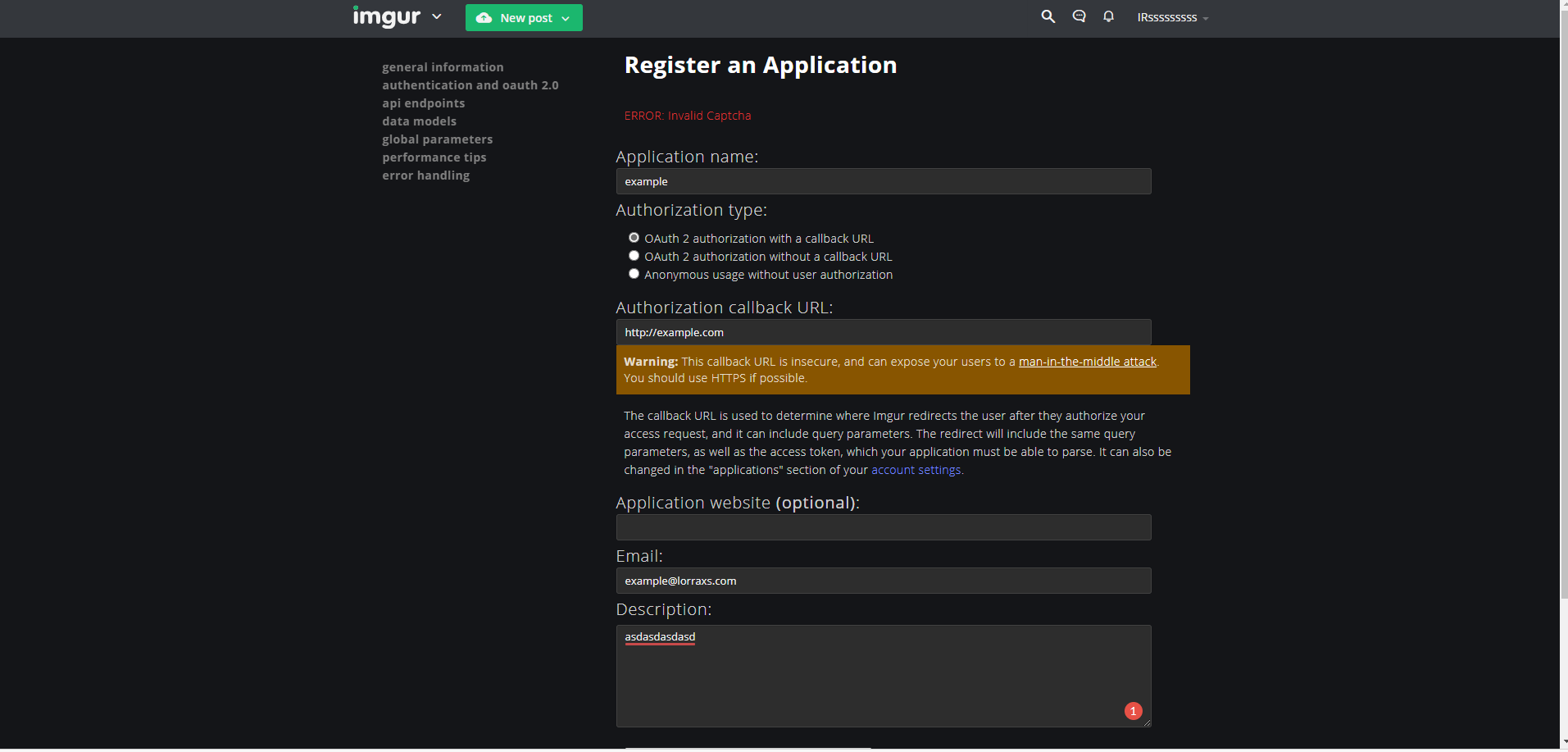
Task: Focus the Authorization callback URL field
Action: tap(884, 332)
